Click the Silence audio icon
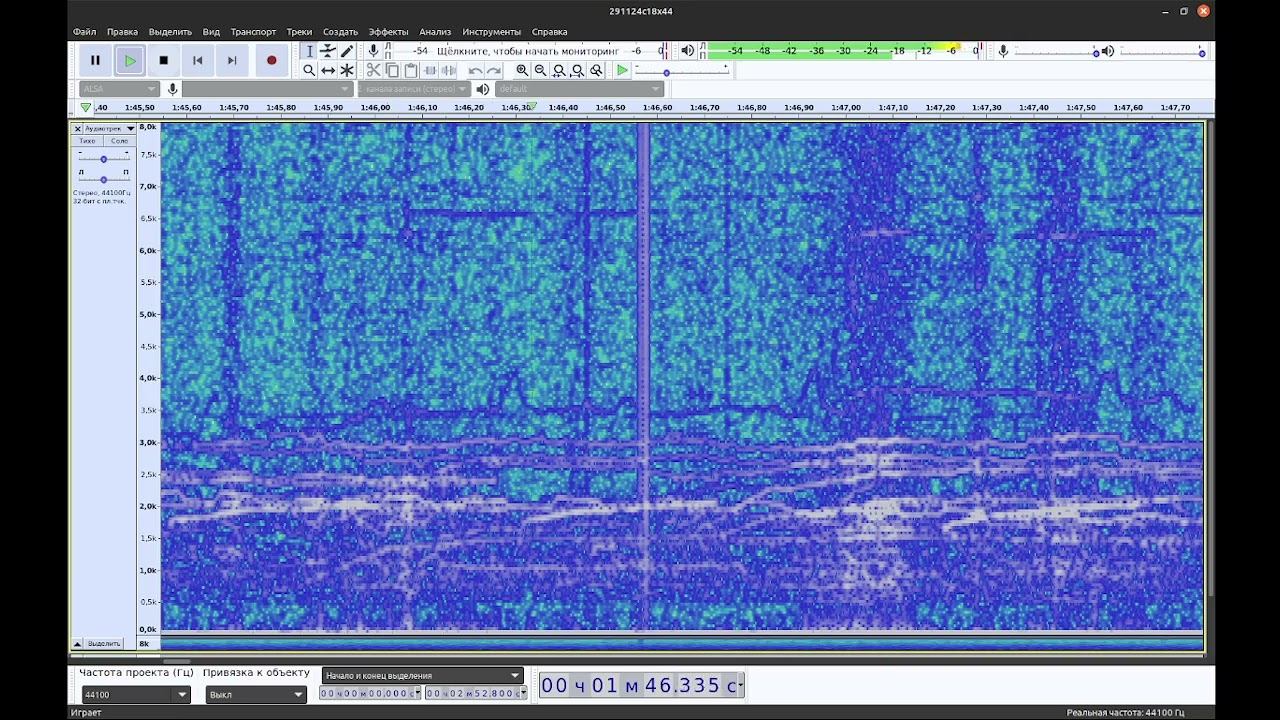Screen dimensions: 1280x720 point(449,70)
